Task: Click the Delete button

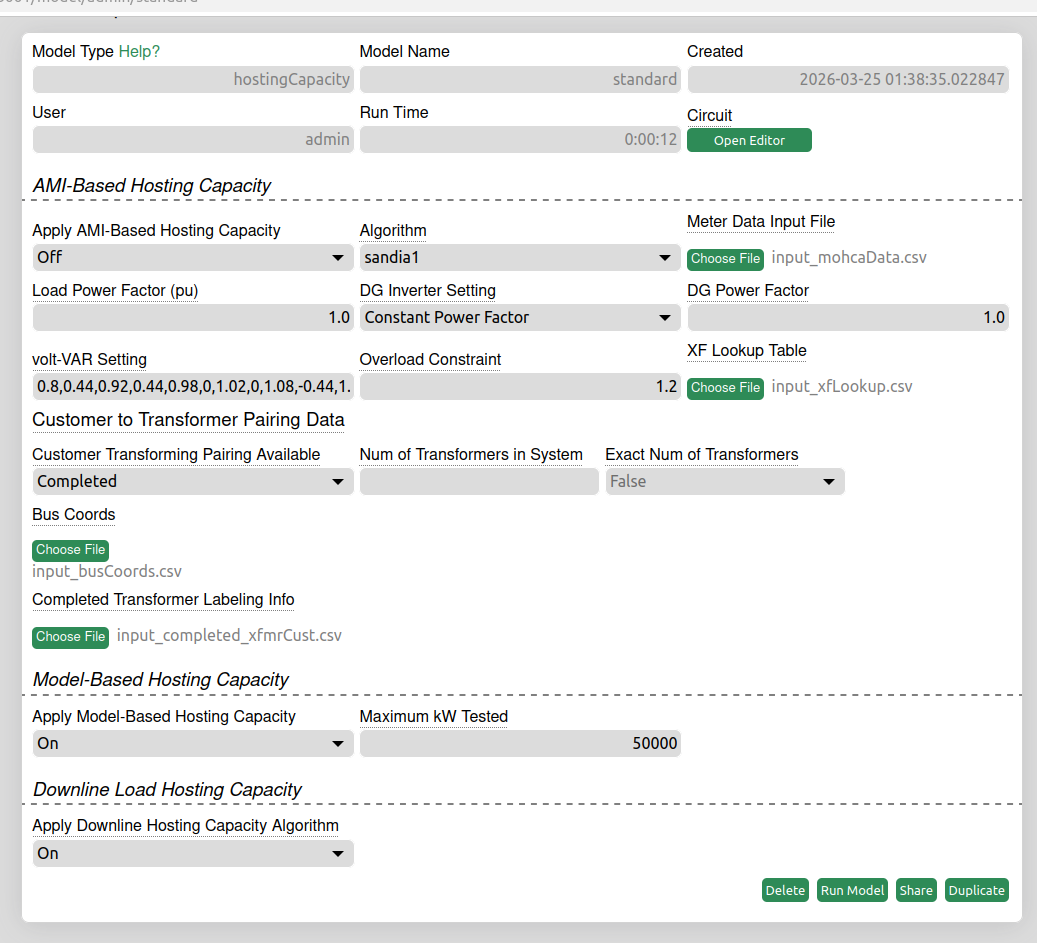Action: 785,890
